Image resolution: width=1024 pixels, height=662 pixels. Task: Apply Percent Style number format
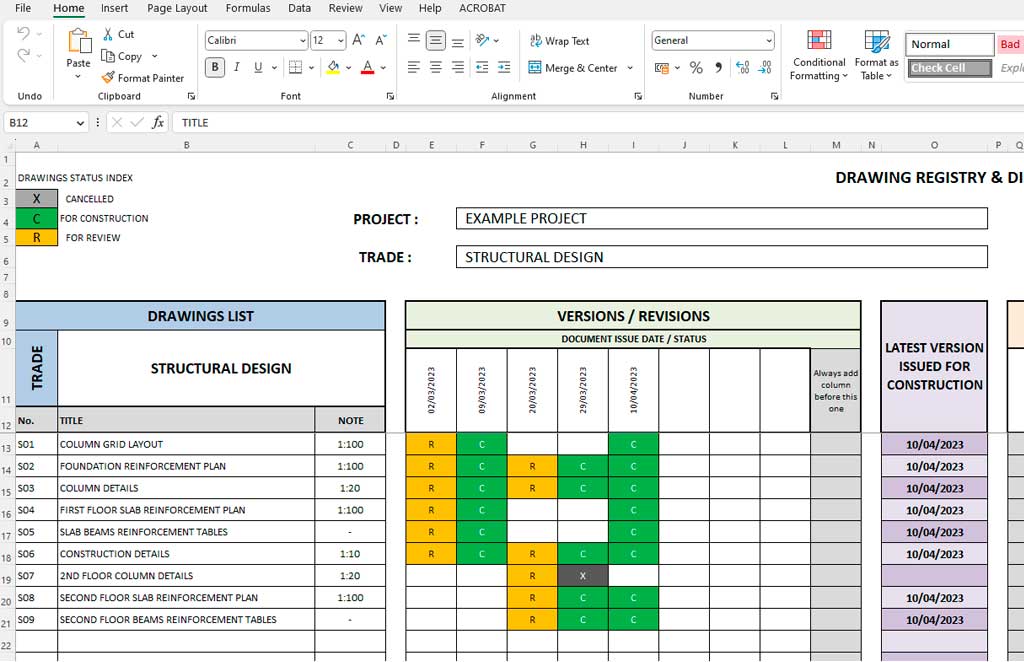coord(697,66)
